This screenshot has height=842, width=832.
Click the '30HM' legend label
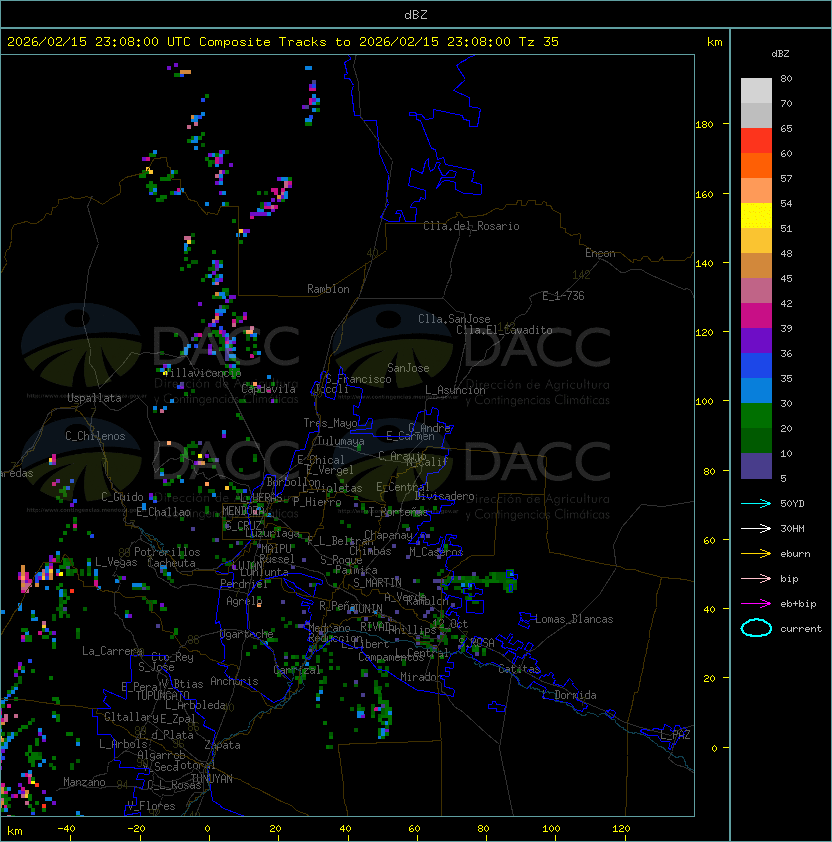792,528
